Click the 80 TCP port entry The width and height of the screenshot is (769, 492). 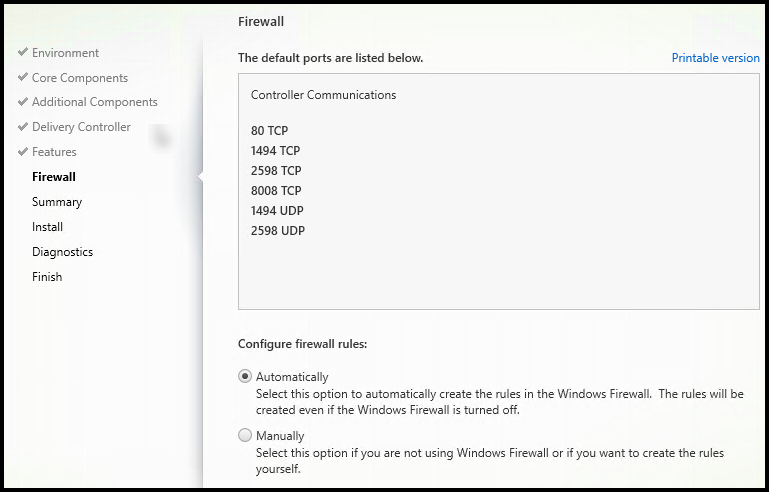point(270,130)
